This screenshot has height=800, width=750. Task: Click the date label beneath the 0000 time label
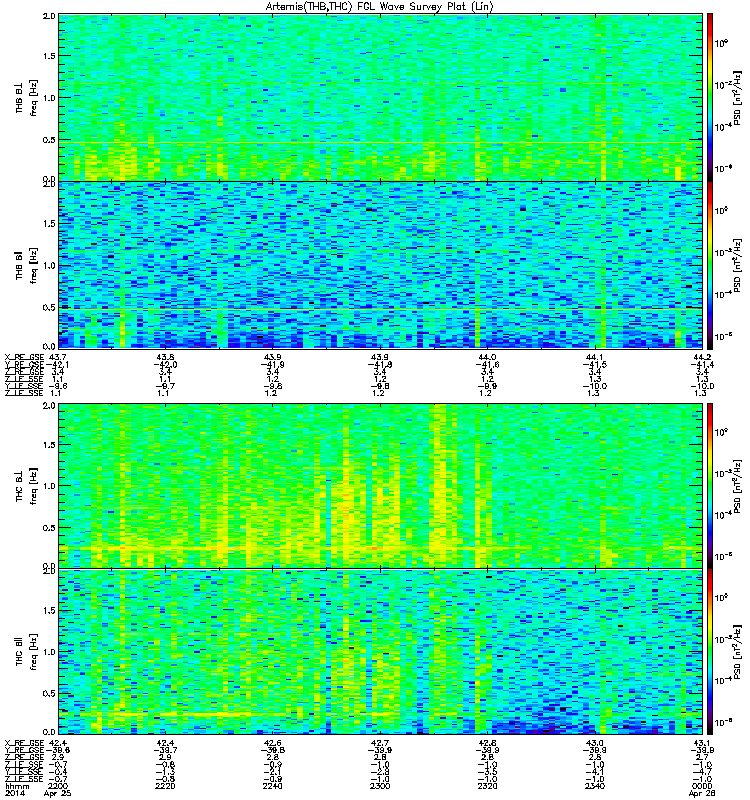(x=702, y=793)
